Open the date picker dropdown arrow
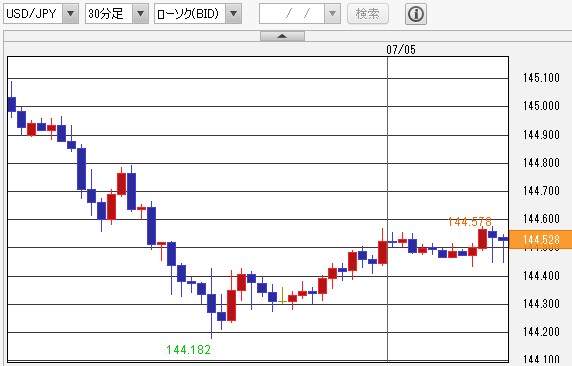 pyautogui.click(x=332, y=14)
